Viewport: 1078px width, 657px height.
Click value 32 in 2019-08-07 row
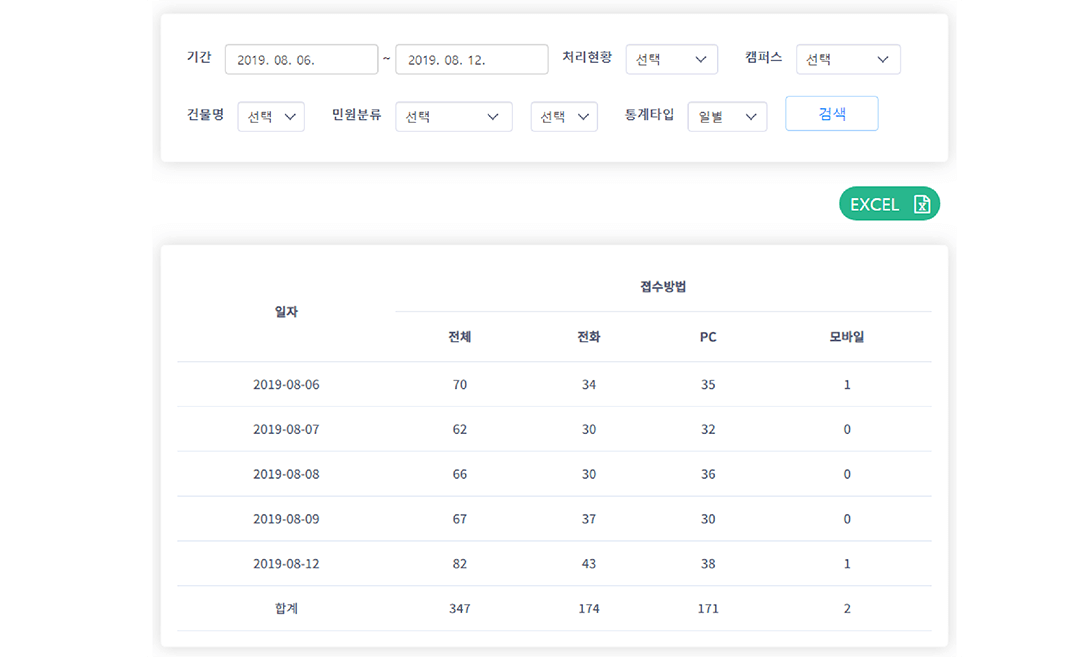pyautogui.click(x=708, y=430)
